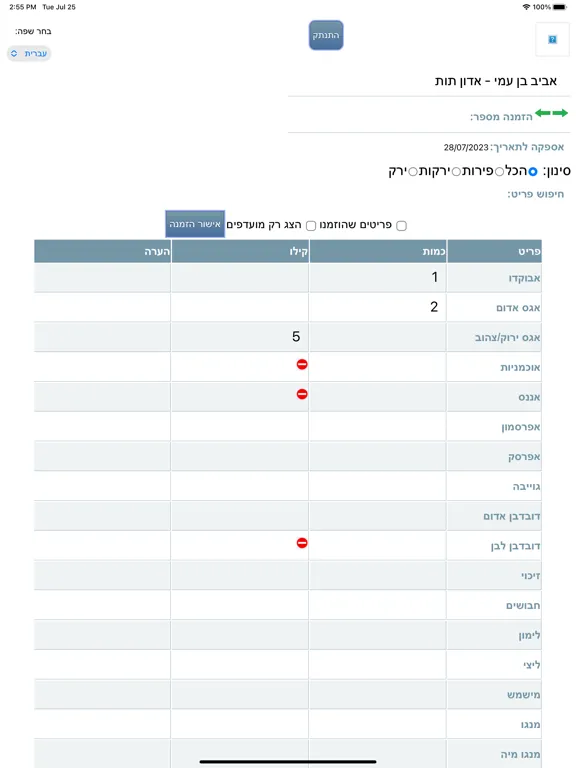Click the אישור הזמנה confirm button
Viewport: 576px width, 768px height.
pyautogui.click(x=195, y=224)
